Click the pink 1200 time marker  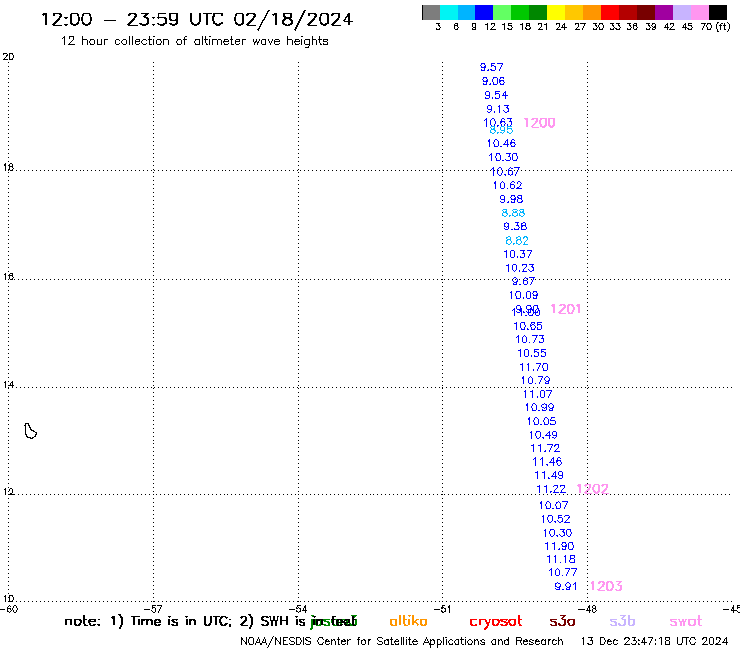click(x=539, y=123)
